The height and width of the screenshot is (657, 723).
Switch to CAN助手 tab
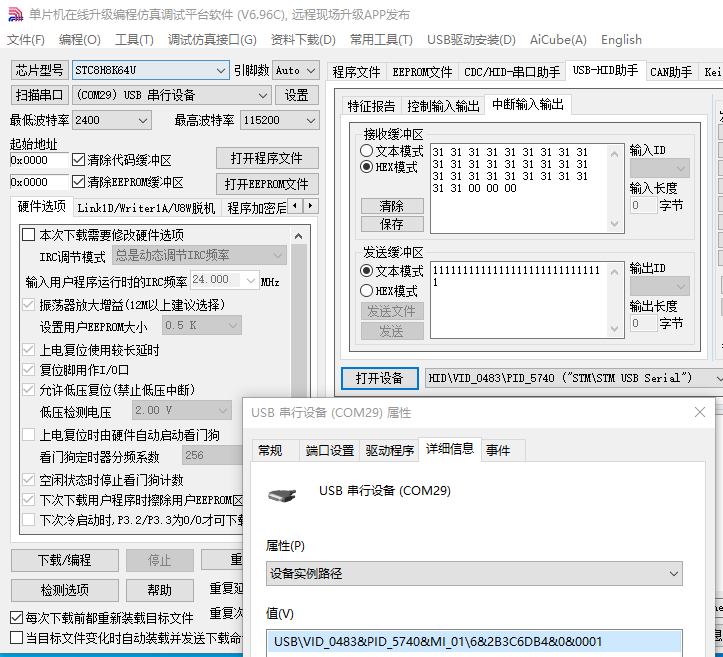(x=671, y=72)
